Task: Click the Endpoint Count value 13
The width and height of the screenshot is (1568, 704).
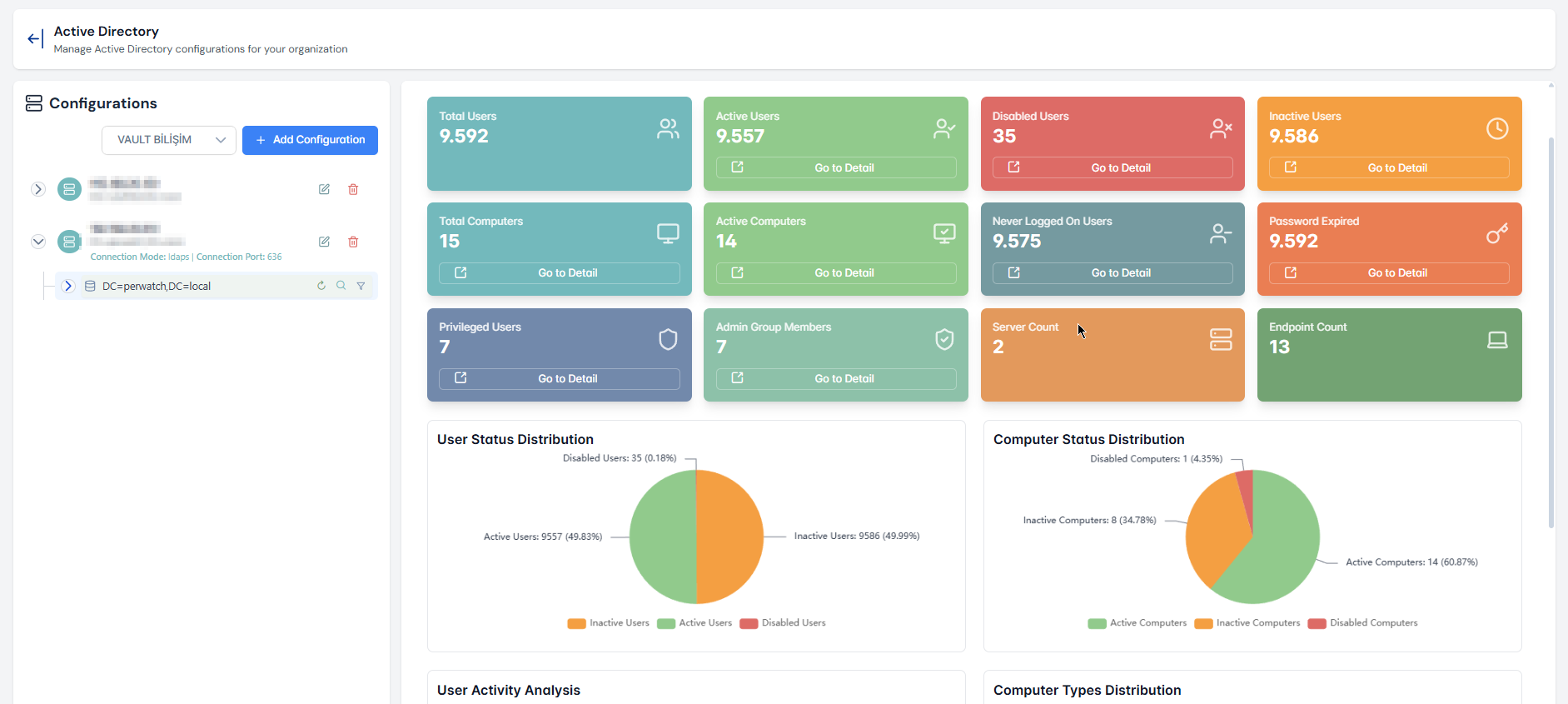Action: point(1279,347)
